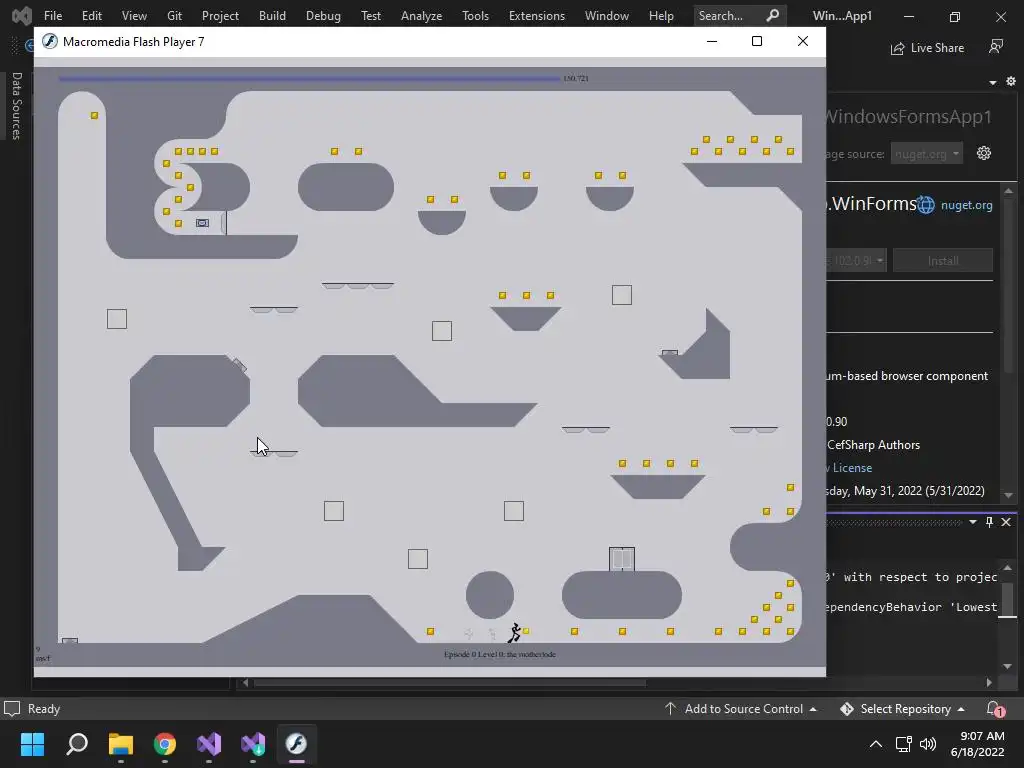Click the NuGet settings gear icon
Image resolution: width=1024 pixels, height=768 pixels.
pos(984,153)
